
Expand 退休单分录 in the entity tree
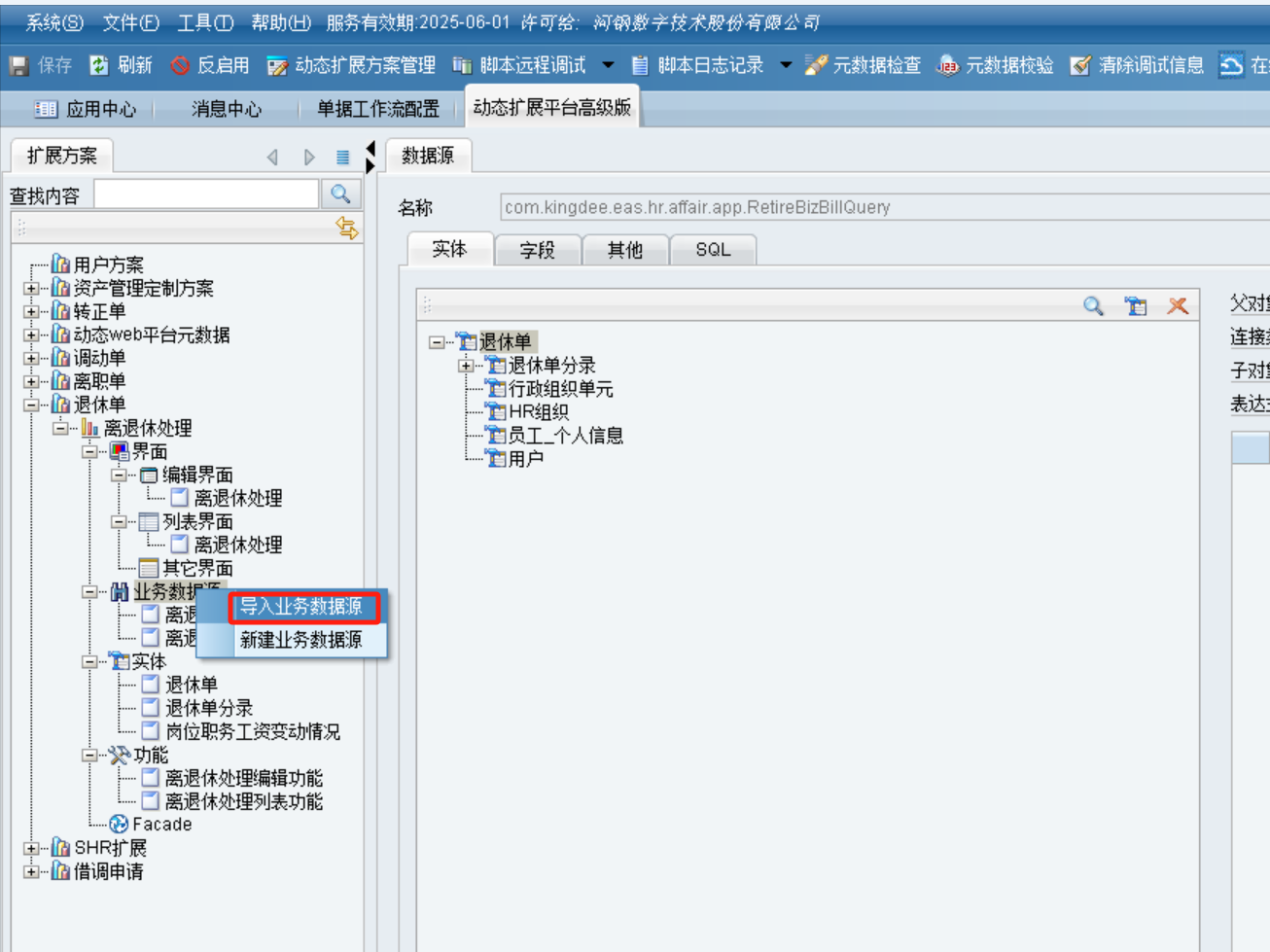466,366
